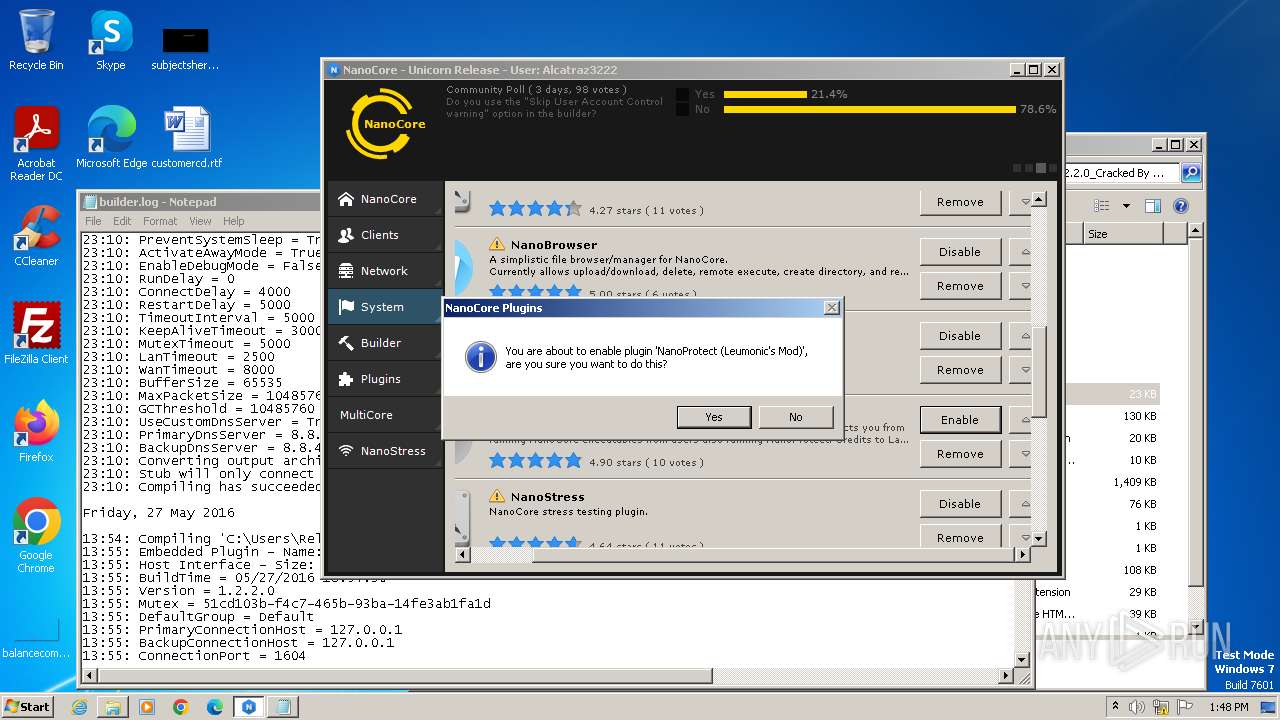Screen dimensions: 1280x720
Task: Open Edit menu in Notepad
Action: click(122, 221)
